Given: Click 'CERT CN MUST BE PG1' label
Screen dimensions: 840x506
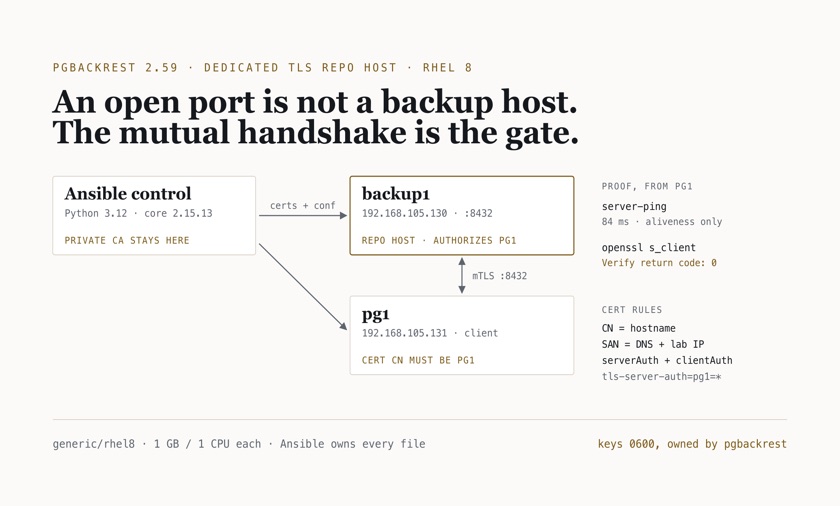Looking at the screenshot, I should (x=418, y=360).
